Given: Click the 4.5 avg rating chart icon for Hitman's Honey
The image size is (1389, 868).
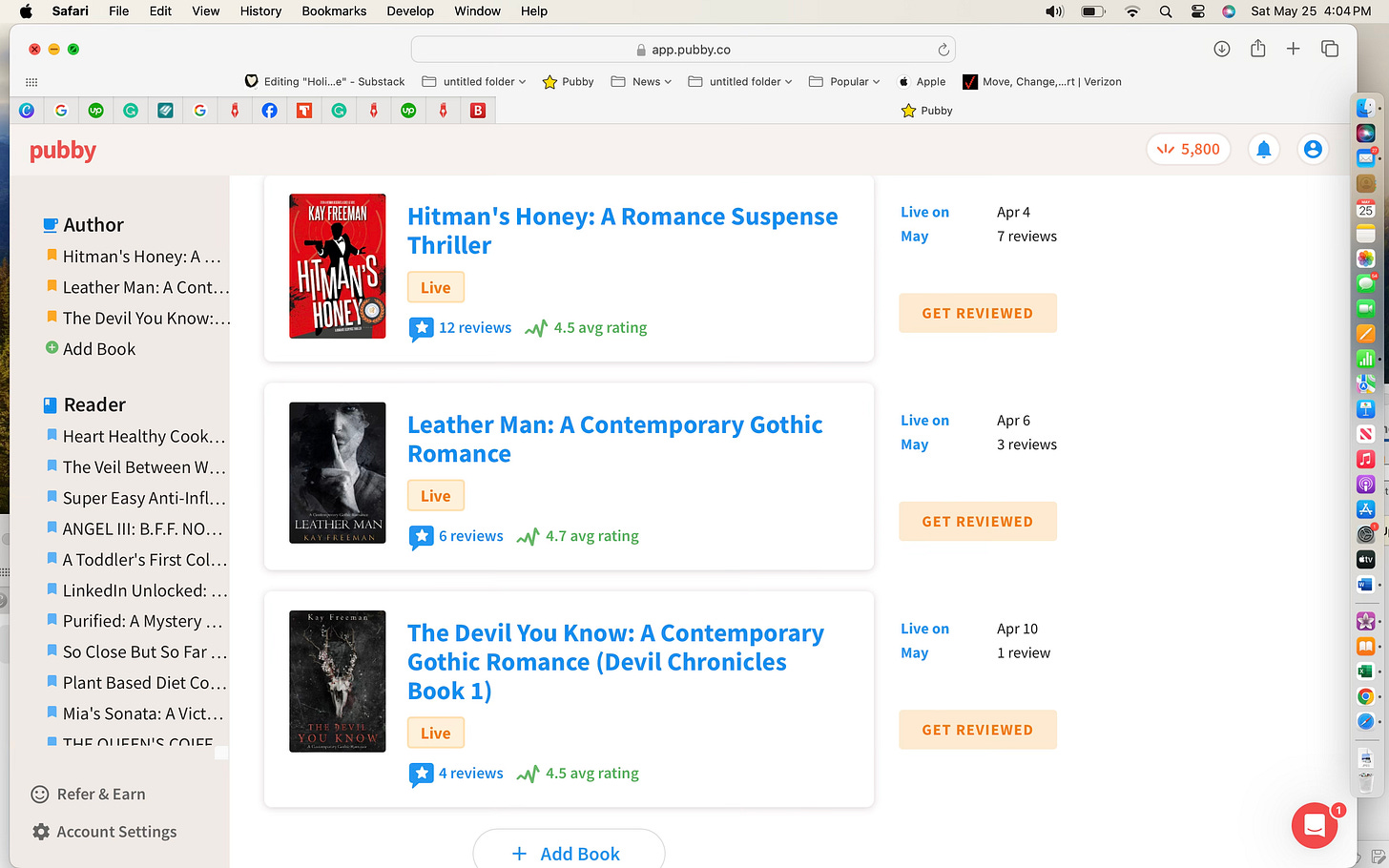Looking at the screenshot, I should [536, 328].
